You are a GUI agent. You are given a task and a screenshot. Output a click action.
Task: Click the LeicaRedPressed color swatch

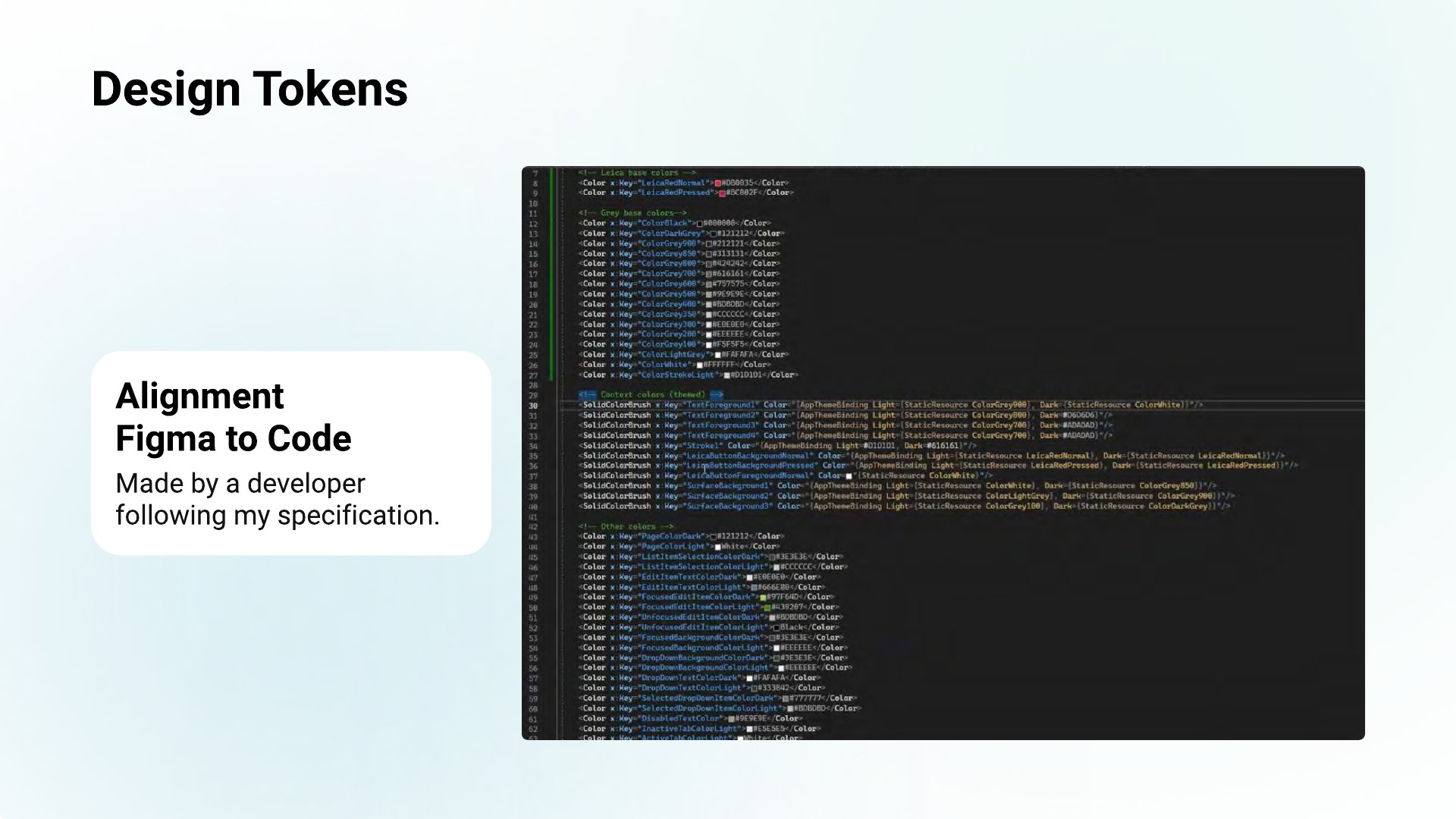tap(722, 193)
